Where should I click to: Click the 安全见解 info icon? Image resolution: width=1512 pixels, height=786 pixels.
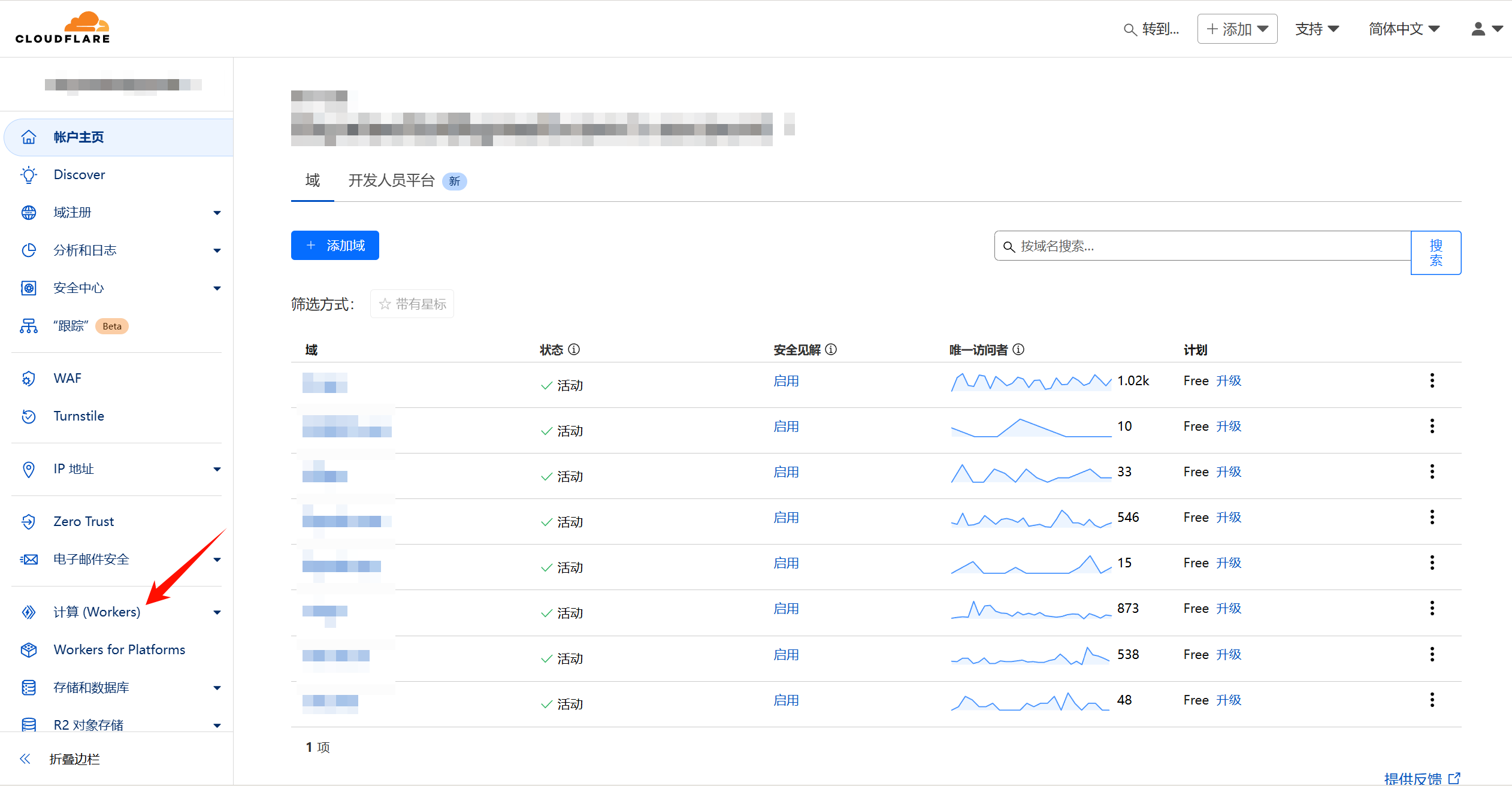[x=831, y=349]
